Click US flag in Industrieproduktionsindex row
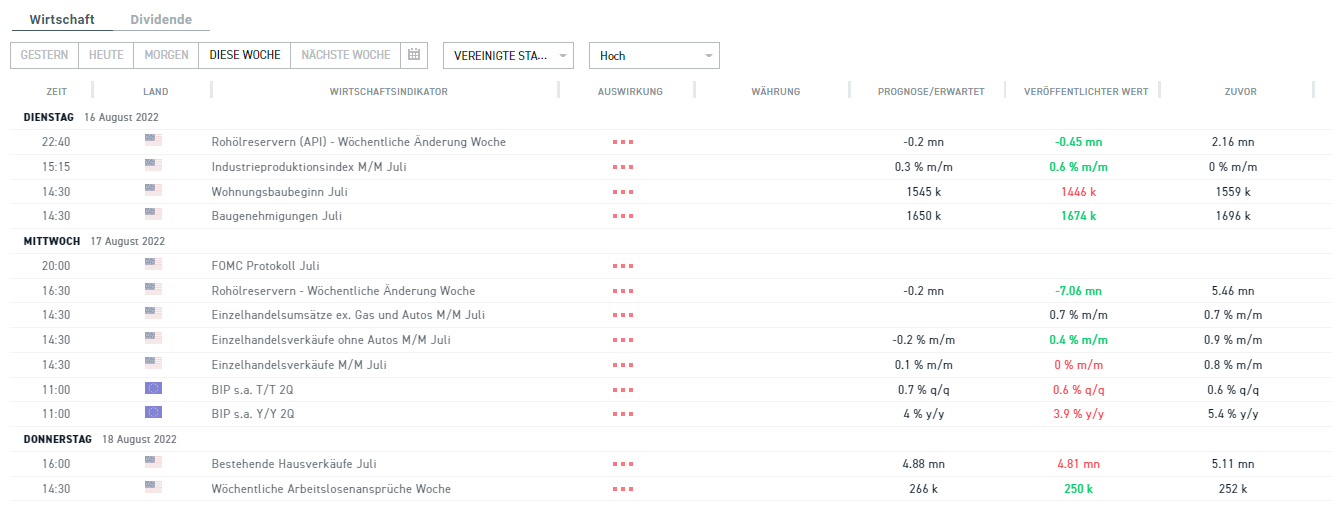 pyautogui.click(x=153, y=165)
